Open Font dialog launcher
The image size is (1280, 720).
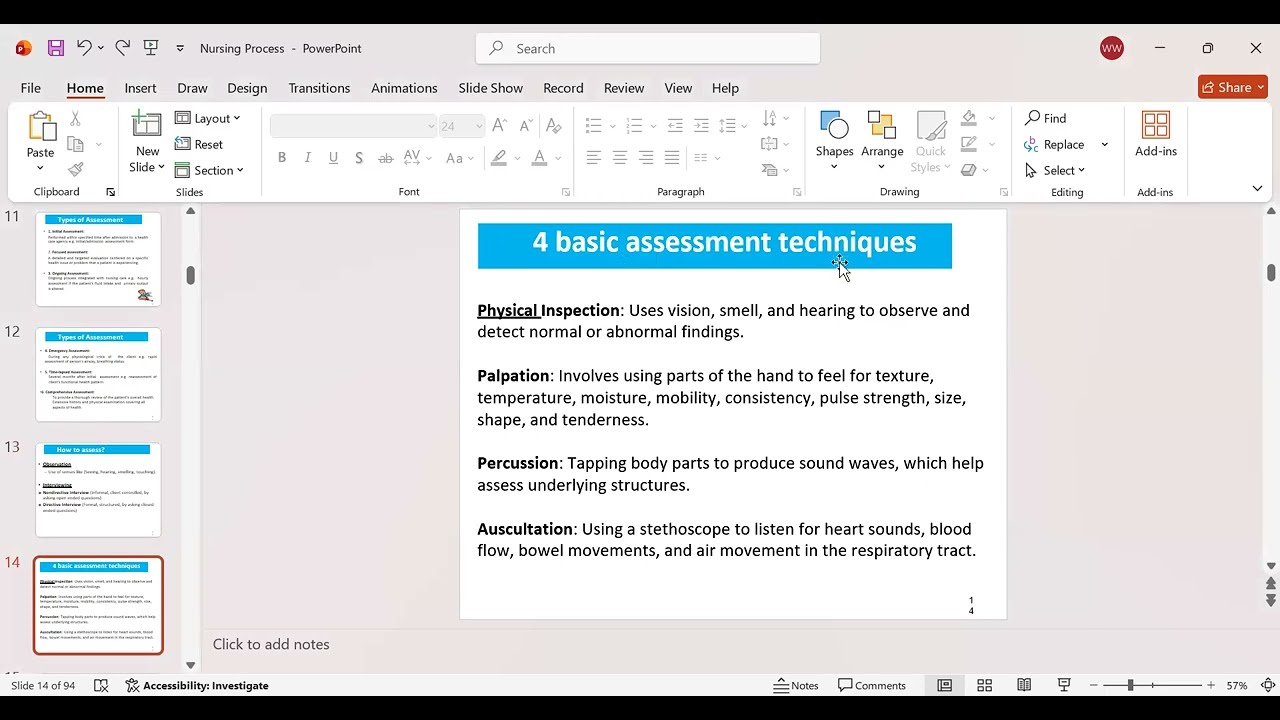tap(566, 192)
